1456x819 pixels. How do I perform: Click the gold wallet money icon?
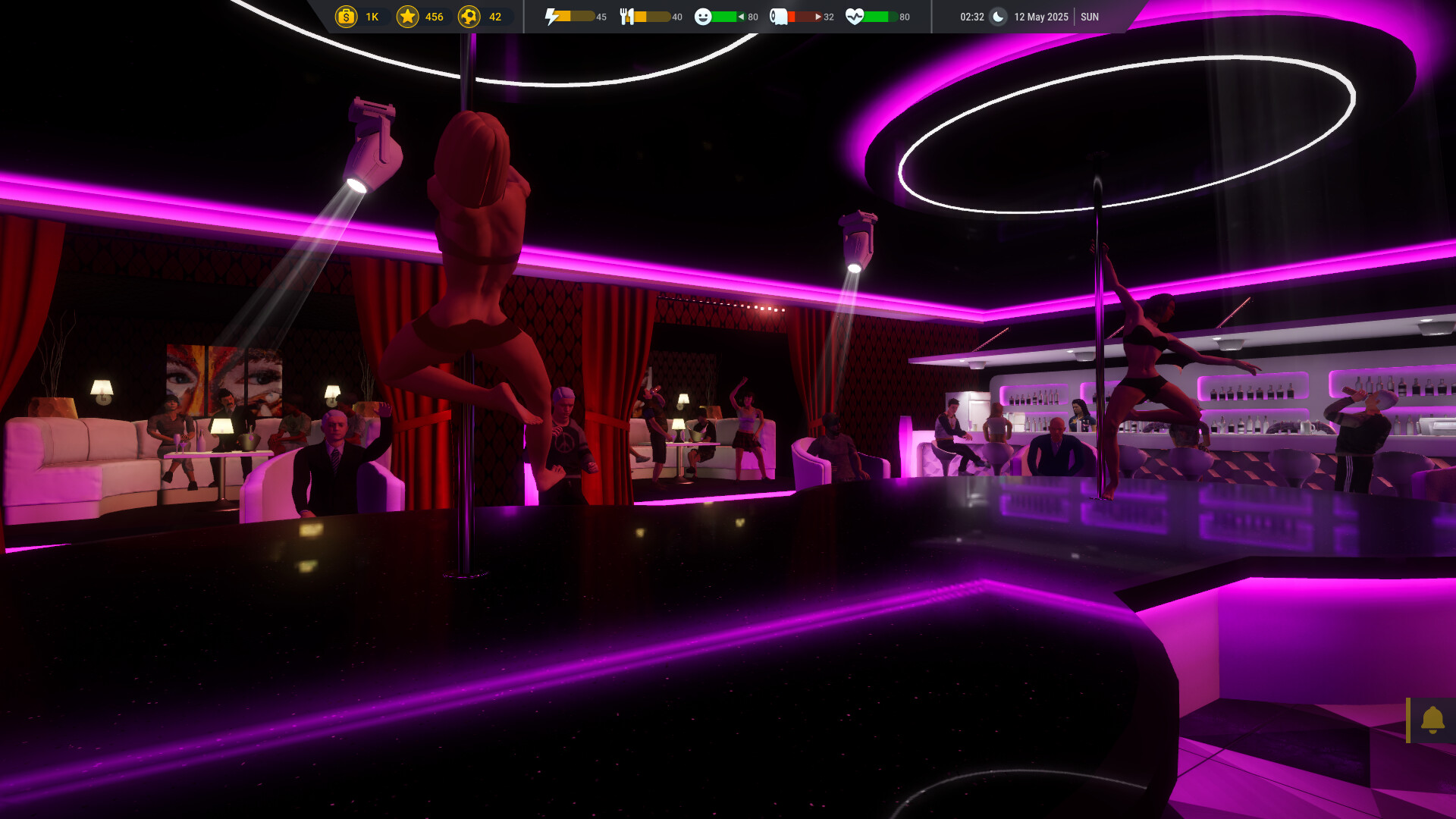click(346, 16)
